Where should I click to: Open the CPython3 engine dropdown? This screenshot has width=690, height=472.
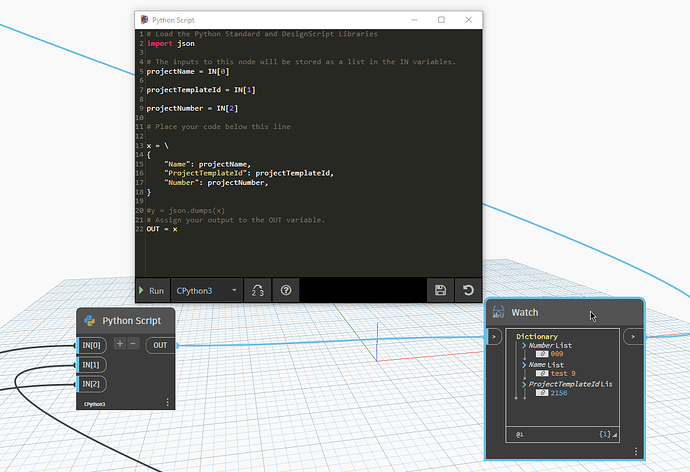coord(208,291)
